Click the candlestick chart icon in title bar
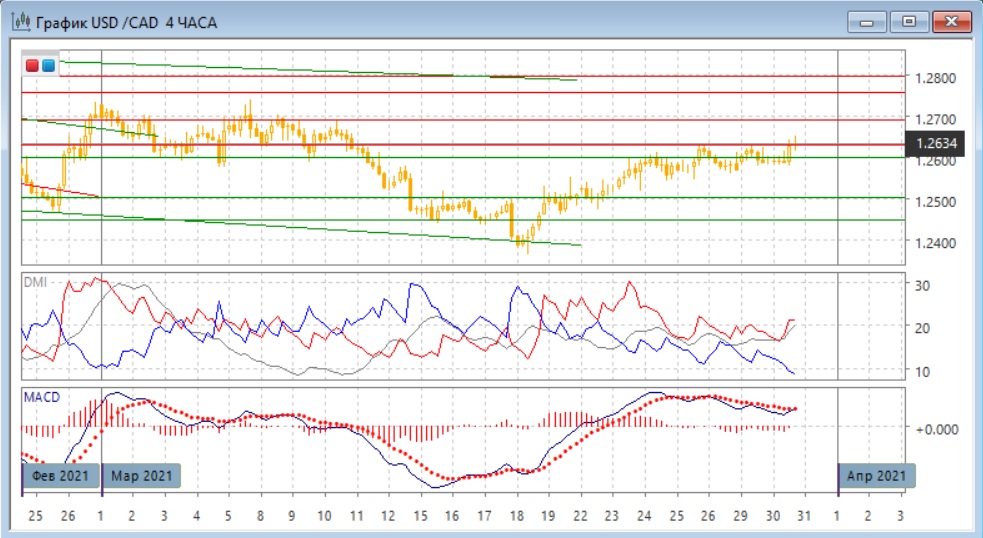Image resolution: width=983 pixels, height=538 pixels. [x=19, y=21]
